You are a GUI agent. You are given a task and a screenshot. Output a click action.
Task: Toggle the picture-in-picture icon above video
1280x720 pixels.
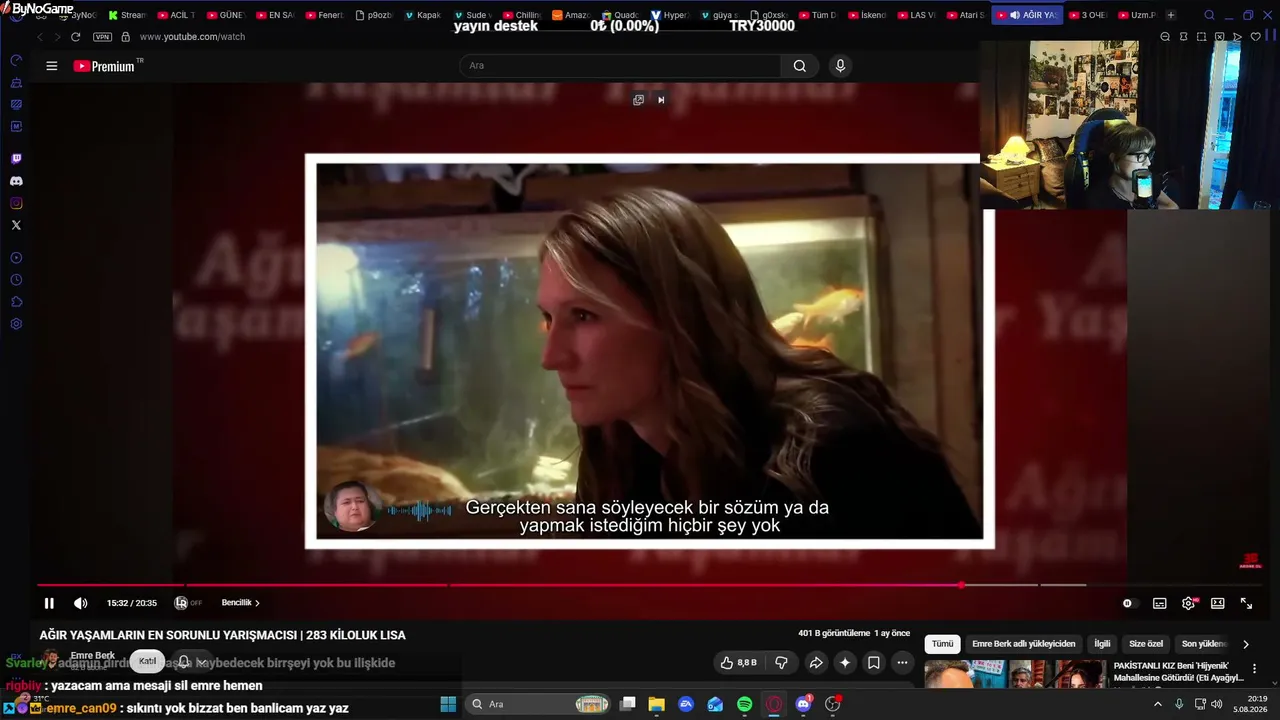(639, 100)
